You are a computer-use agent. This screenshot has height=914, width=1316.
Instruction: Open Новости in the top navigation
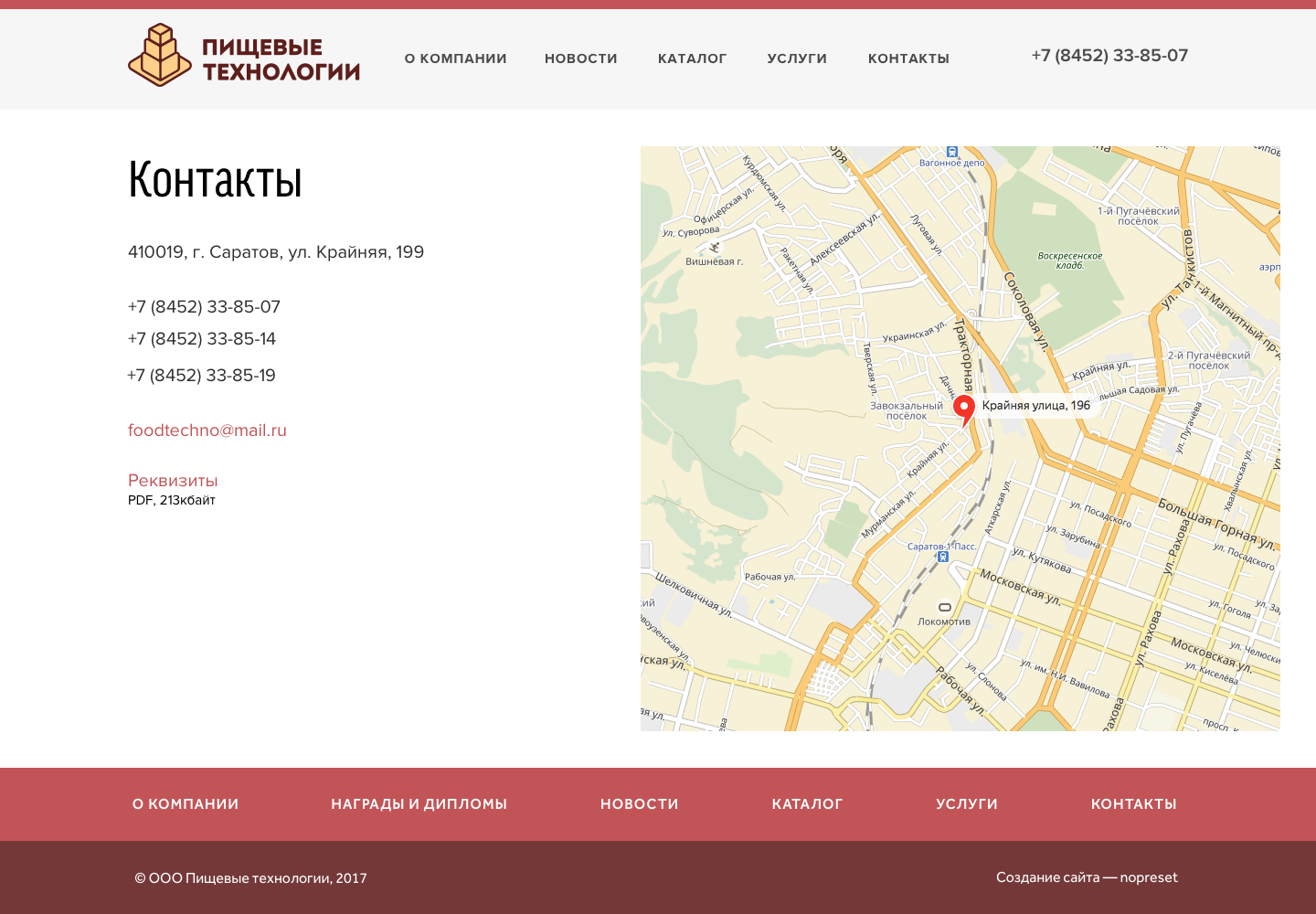click(581, 58)
